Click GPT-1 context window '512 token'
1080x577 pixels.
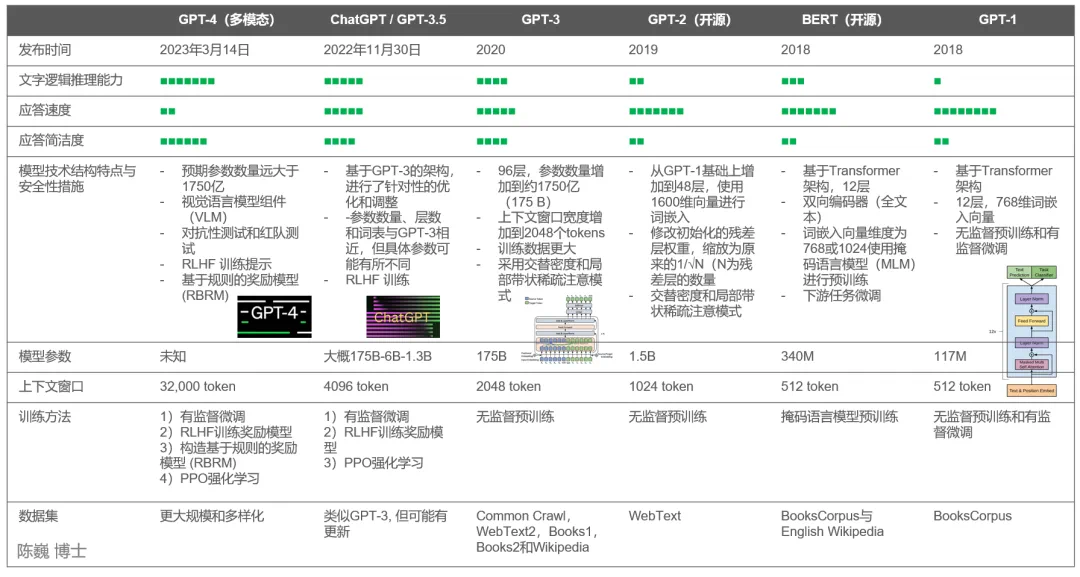pyautogui.click(x=962, y=387)
